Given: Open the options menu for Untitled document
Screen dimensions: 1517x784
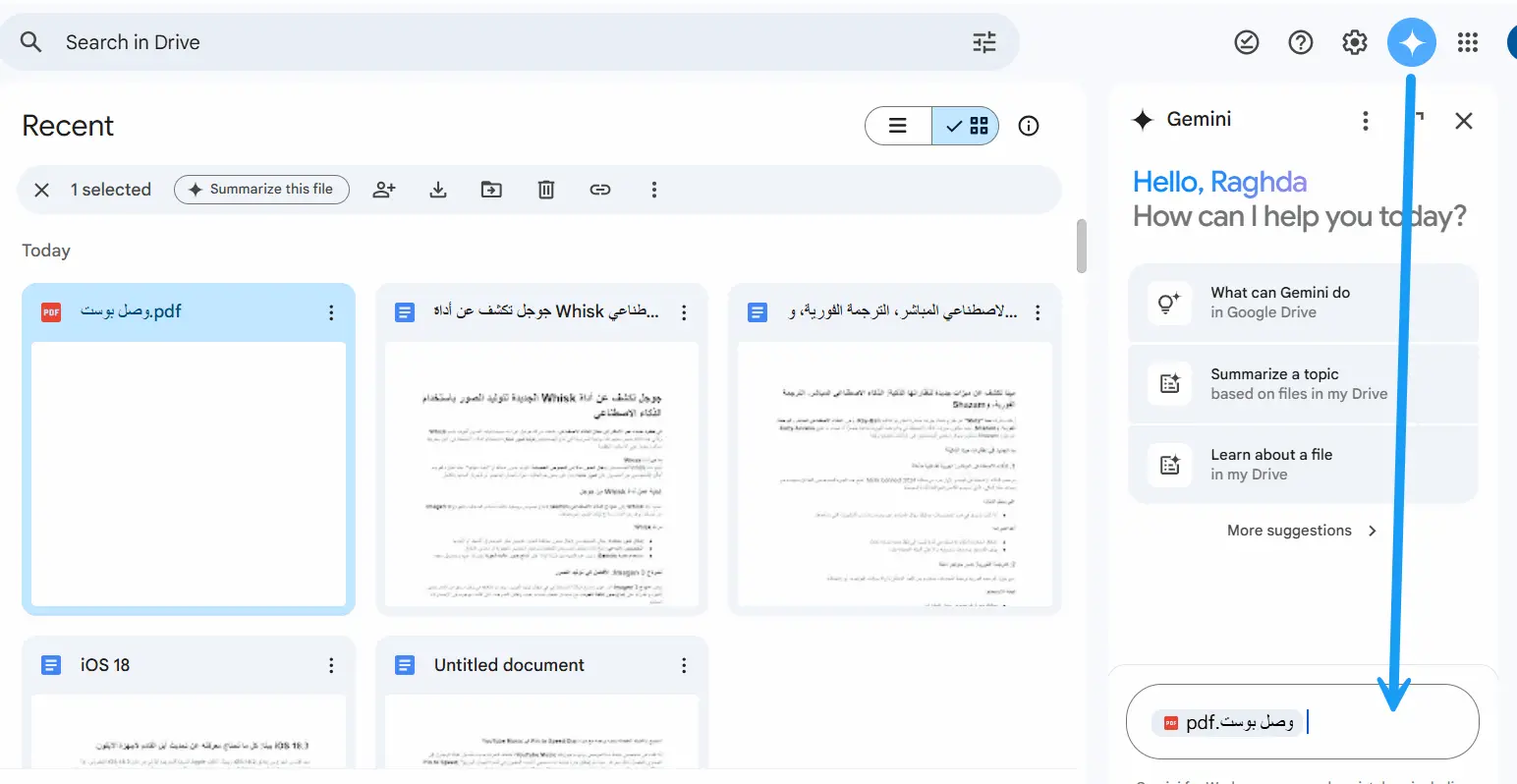Looking at the screenshot, I should pyautogui.click(x=684, y=665).
